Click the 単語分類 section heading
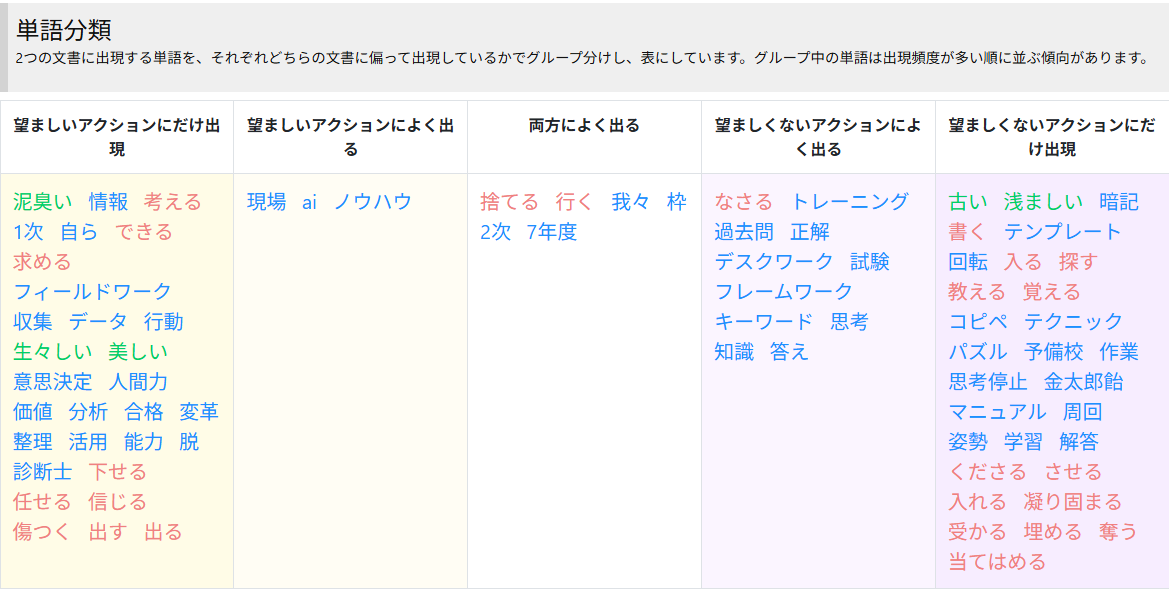Viewport: 1169px width, 591px height. [64, 30]
